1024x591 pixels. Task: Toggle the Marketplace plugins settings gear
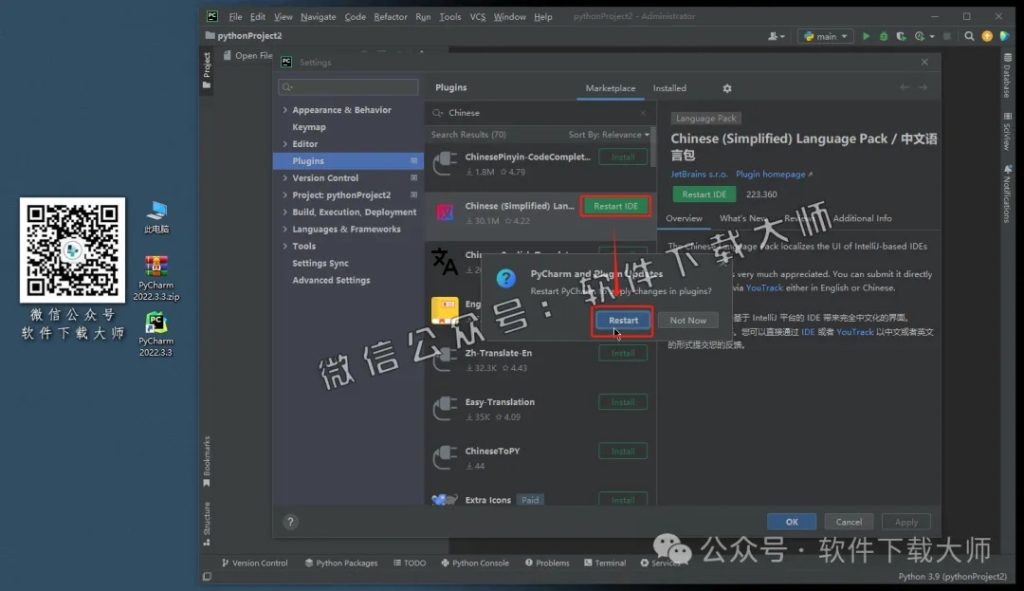727,88
